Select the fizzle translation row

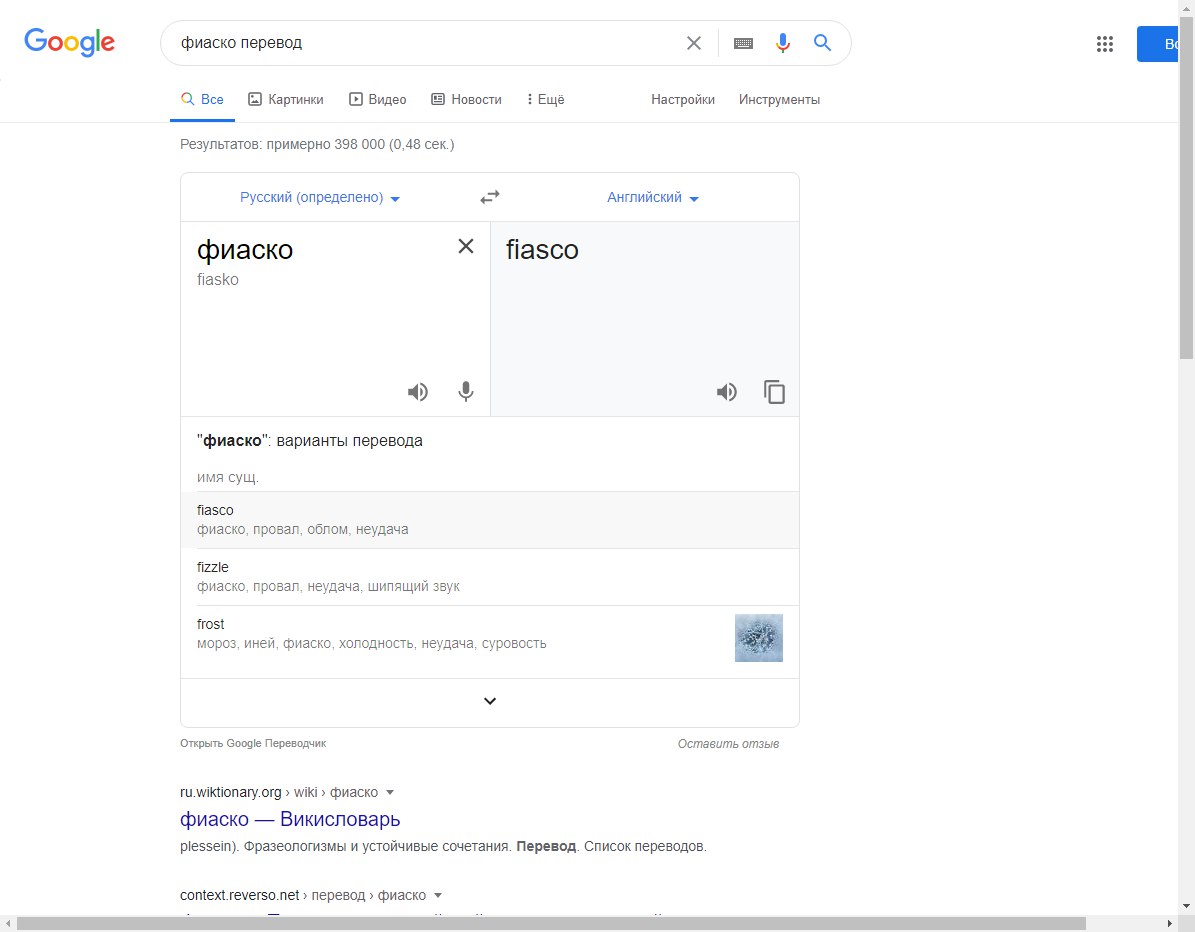click(490, 577)
